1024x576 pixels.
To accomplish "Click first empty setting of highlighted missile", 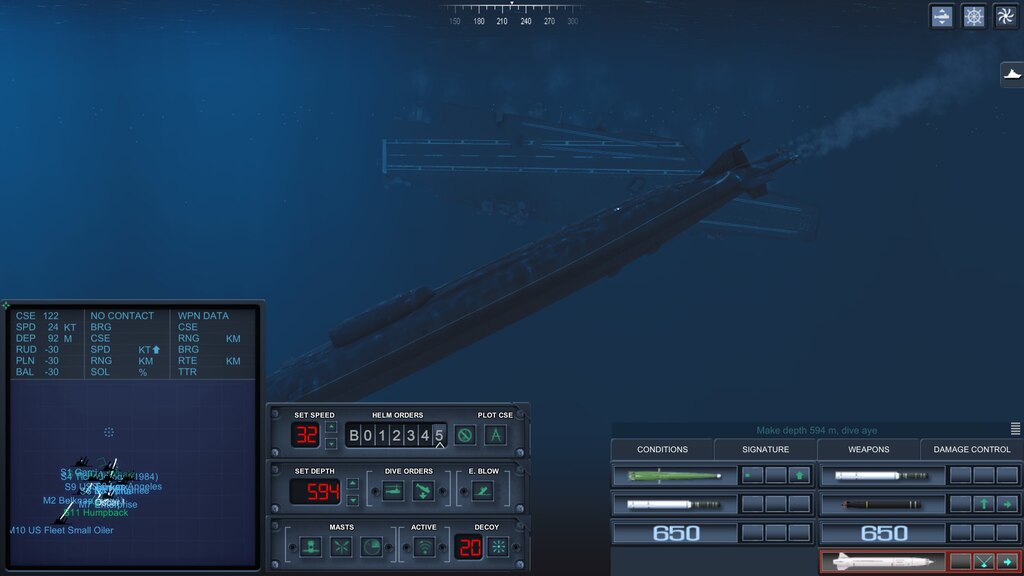I will [x=960, y=562].
